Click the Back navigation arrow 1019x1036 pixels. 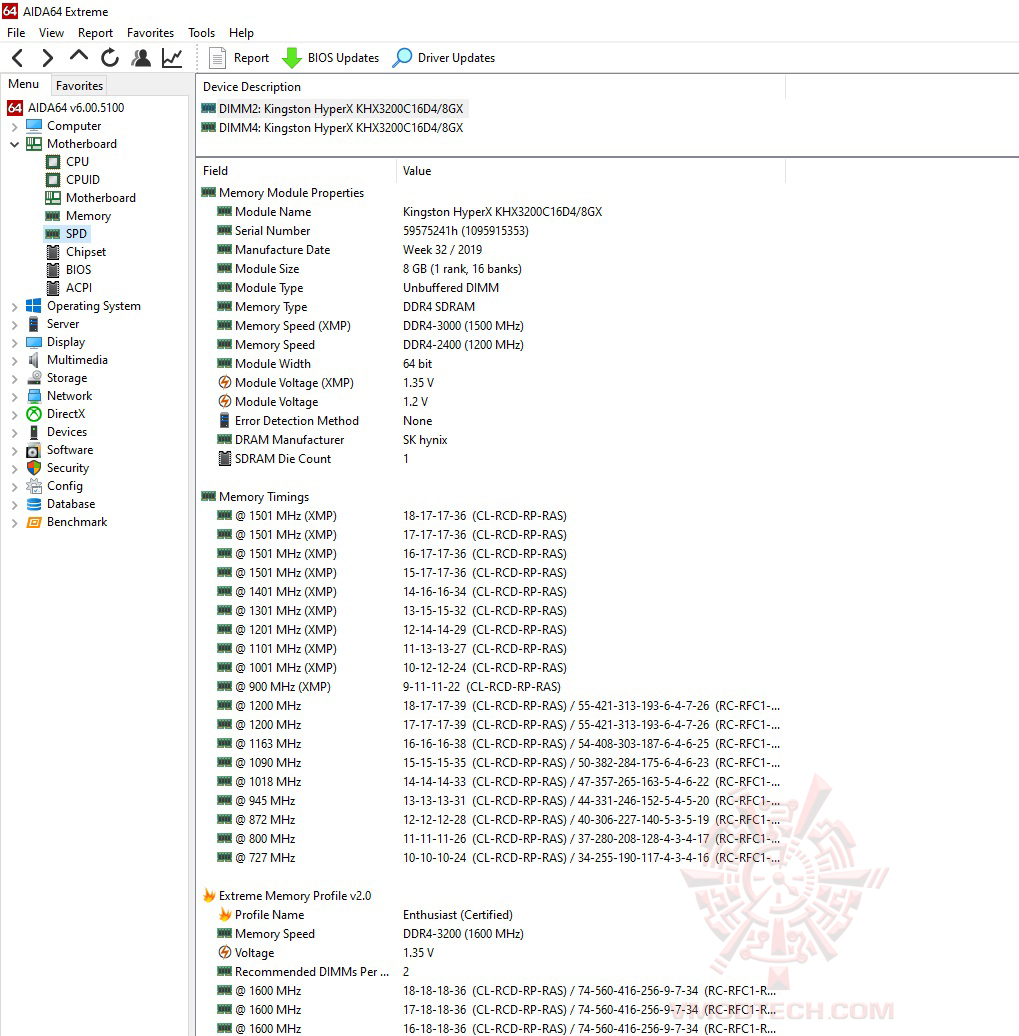(19, 58)
